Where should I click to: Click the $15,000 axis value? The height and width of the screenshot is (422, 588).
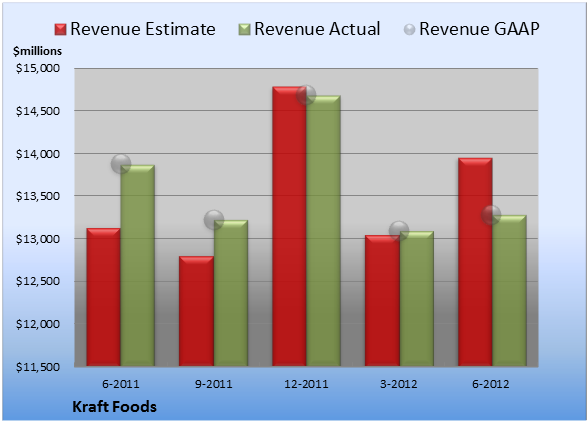coord(38,68)
